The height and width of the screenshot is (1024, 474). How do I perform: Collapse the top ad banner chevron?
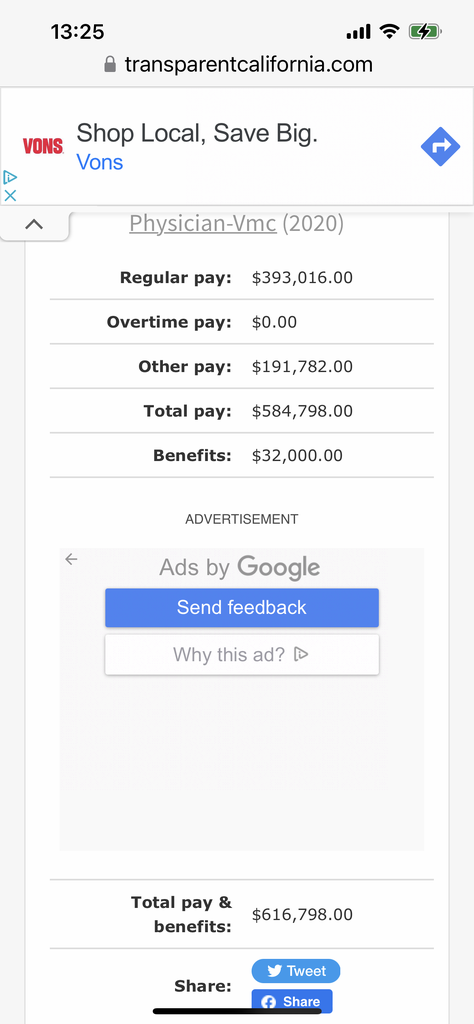tap(34, 225)
